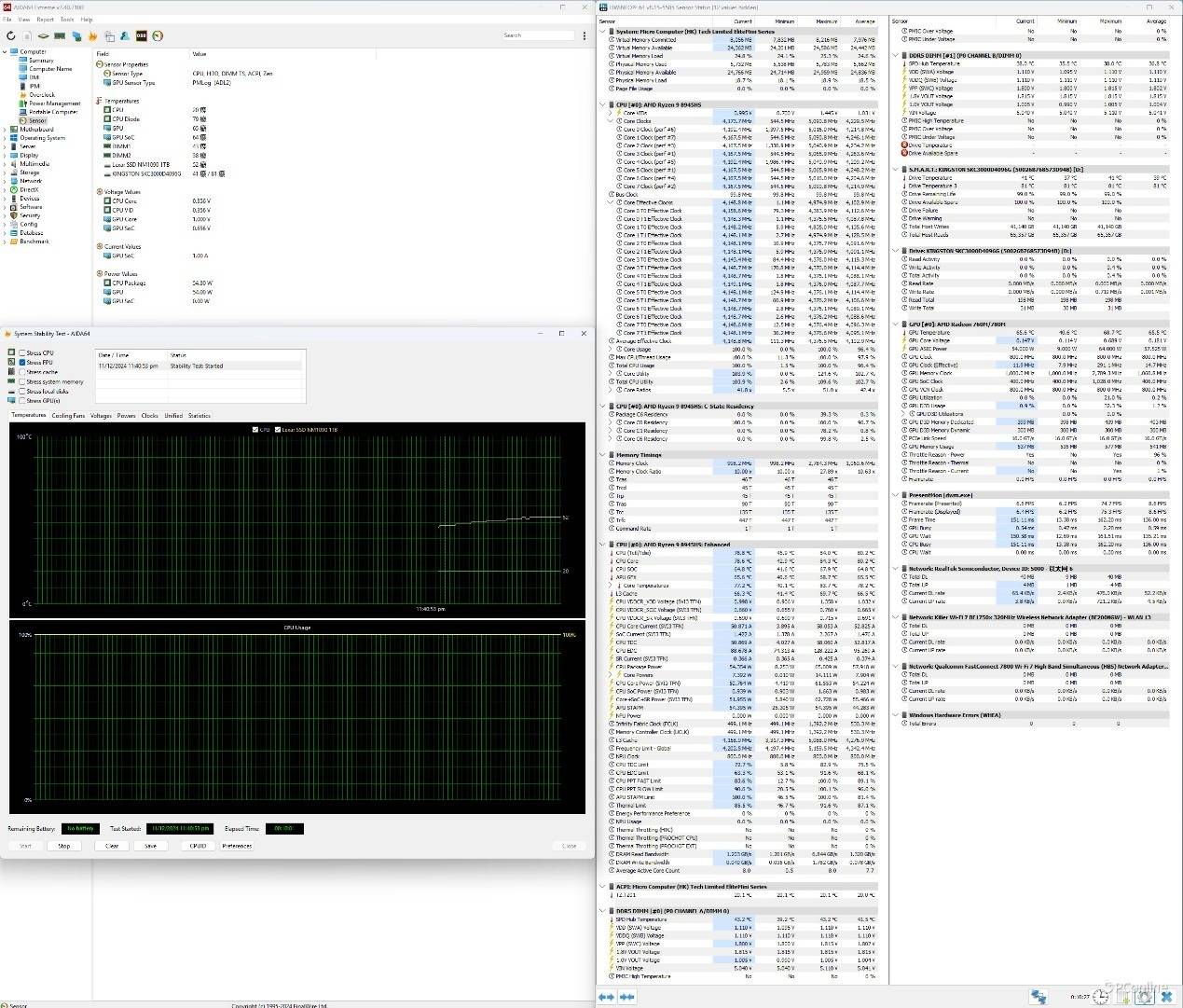Close HWiNFO sensors with blue X icon
Screen dimensions: 1183x1008
[1166, 997]
